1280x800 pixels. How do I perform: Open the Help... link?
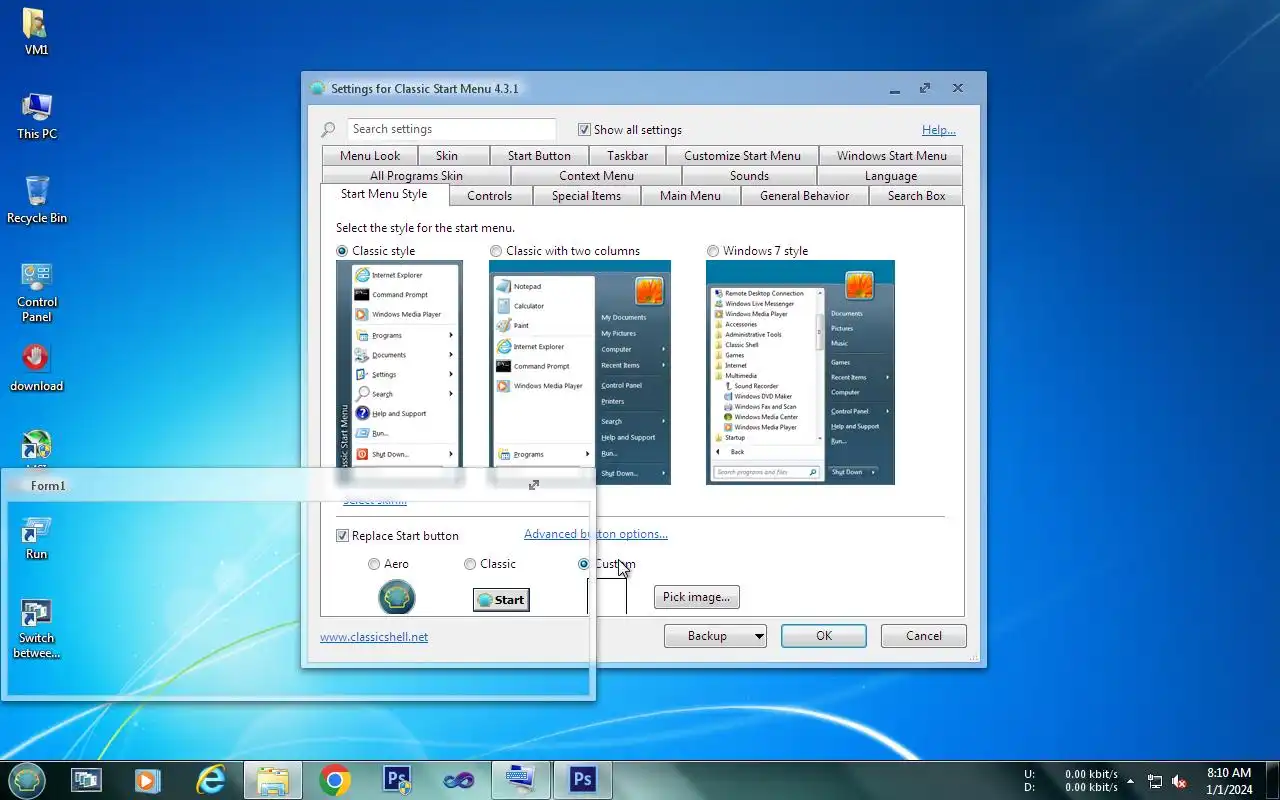(x=939, y=130)
